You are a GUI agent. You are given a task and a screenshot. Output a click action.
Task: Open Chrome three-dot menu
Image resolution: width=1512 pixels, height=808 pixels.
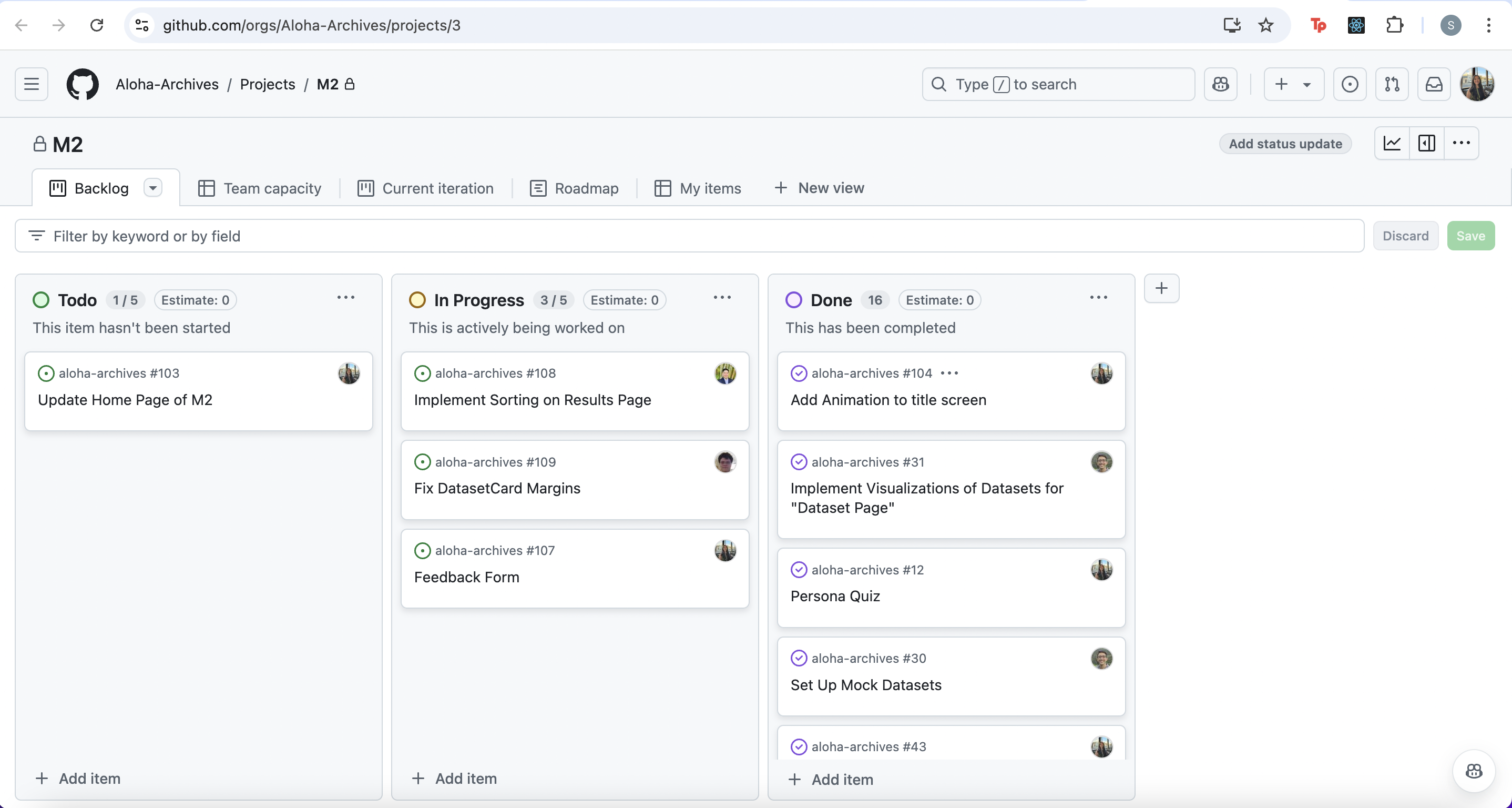tap(1488, 25)
